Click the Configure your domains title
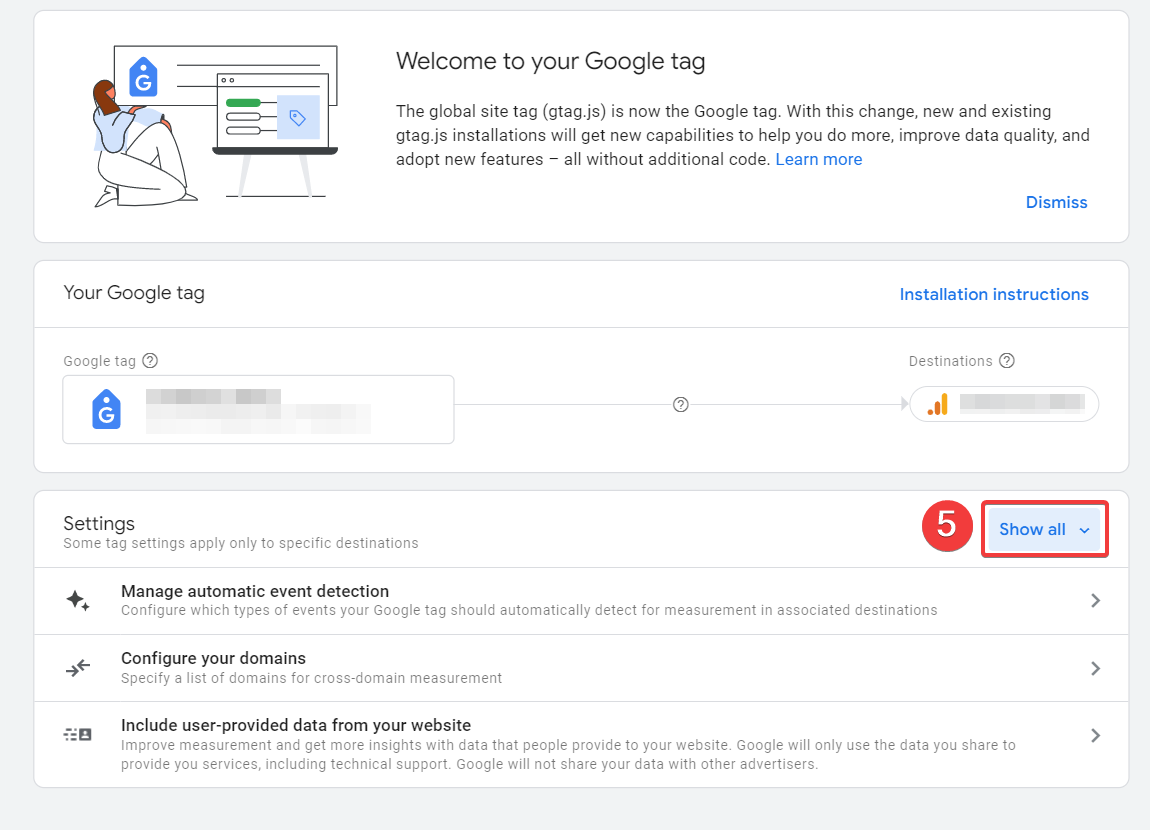Screen dimensions: 1150x830 coord(213,658)
